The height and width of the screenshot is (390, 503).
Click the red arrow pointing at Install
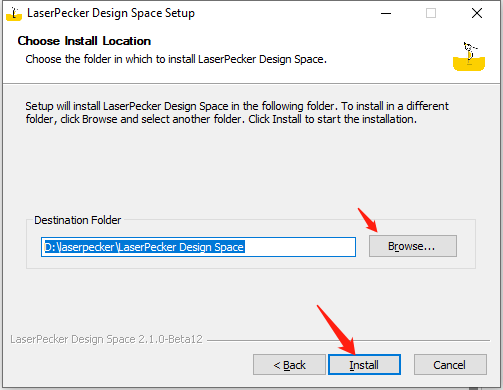(336, 329)
